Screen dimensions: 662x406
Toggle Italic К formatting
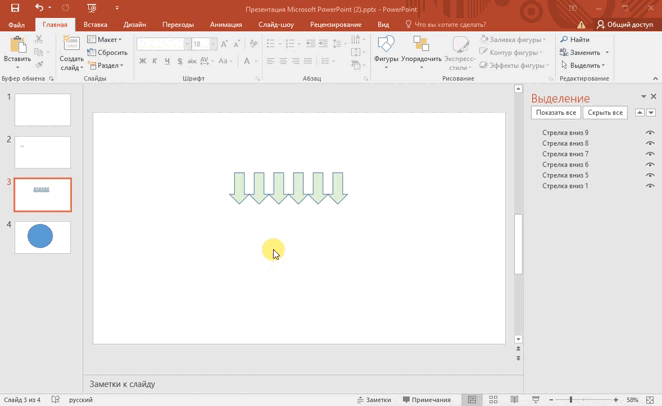click(x=155, y=61)
